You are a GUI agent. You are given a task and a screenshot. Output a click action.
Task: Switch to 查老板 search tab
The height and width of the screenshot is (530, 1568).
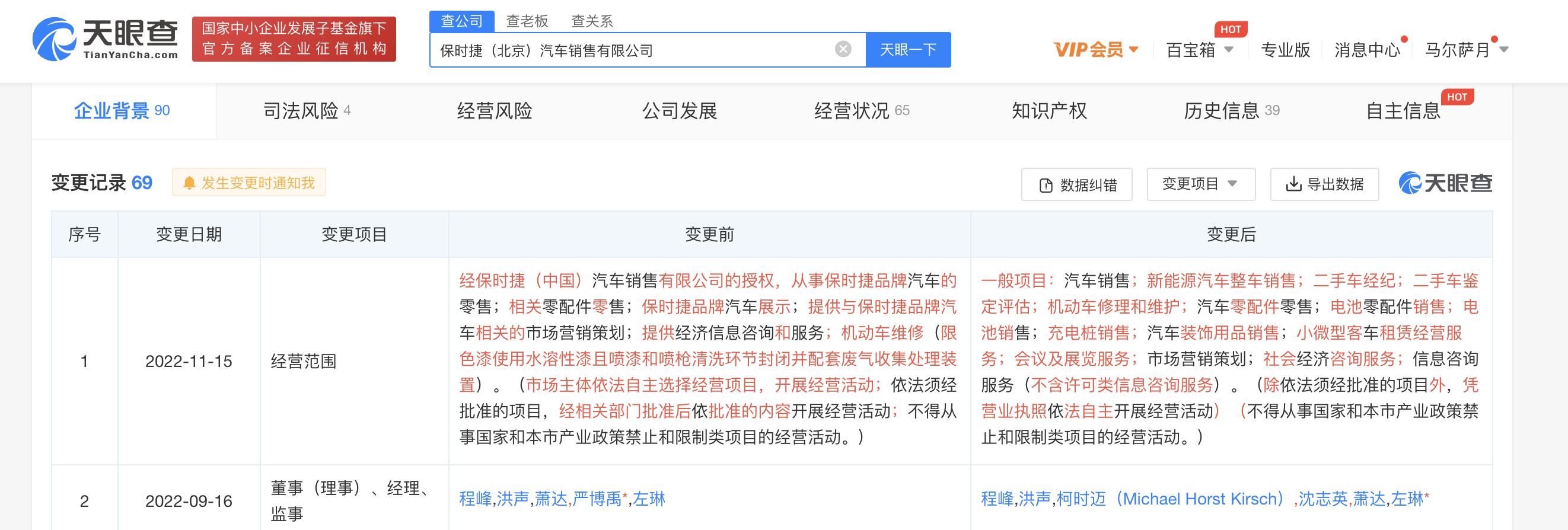(527, 21)
